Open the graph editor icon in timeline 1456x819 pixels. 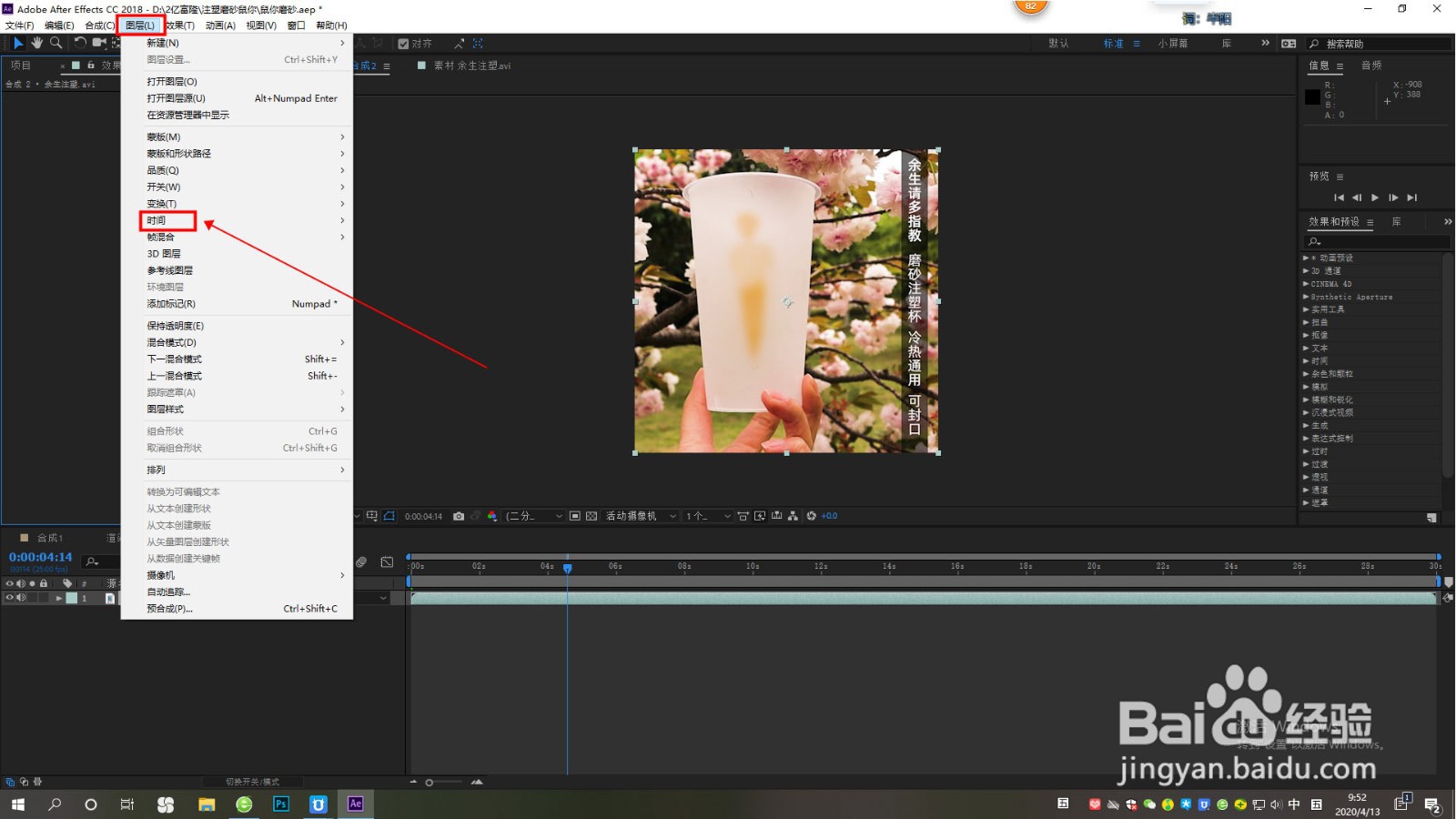click(x=387, y=562)
